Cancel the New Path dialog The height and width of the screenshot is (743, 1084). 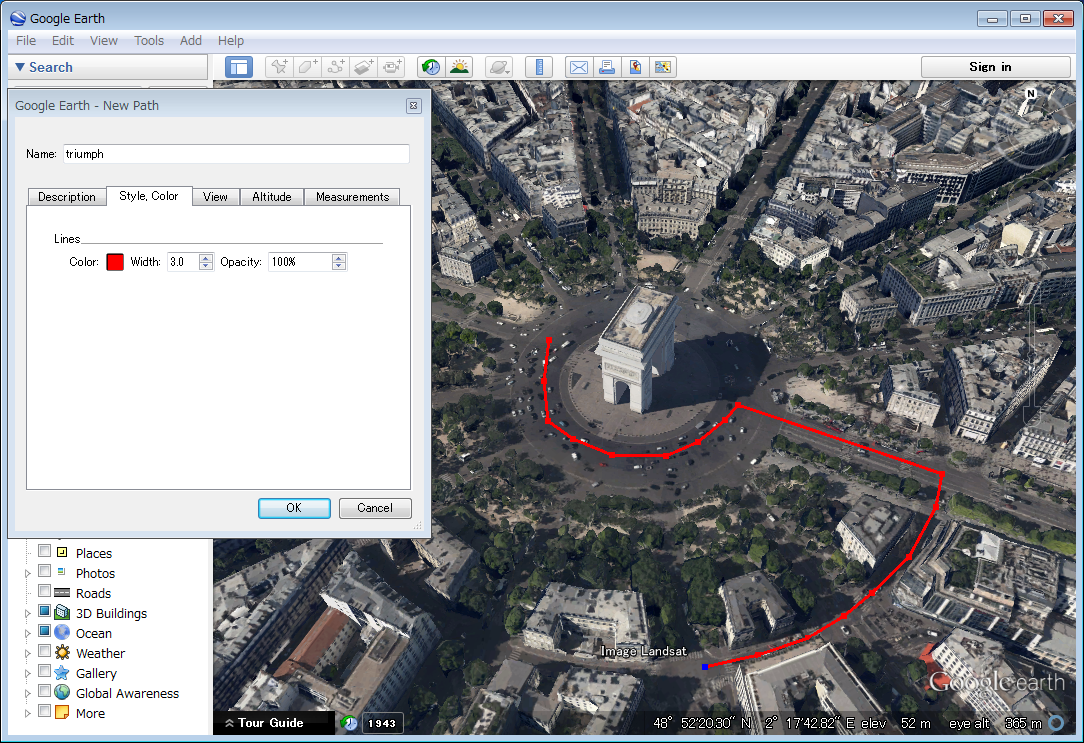[375, 508]
